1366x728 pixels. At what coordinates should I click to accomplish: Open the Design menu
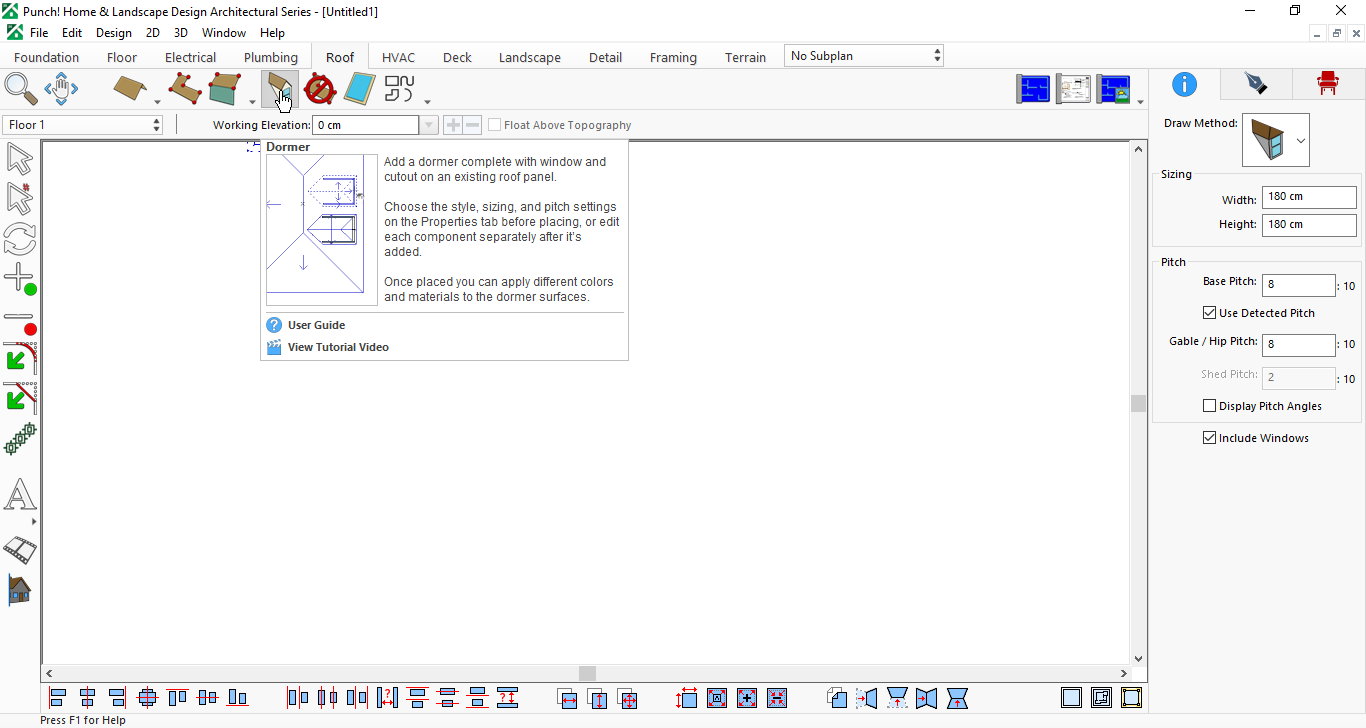tap(114, 33)
